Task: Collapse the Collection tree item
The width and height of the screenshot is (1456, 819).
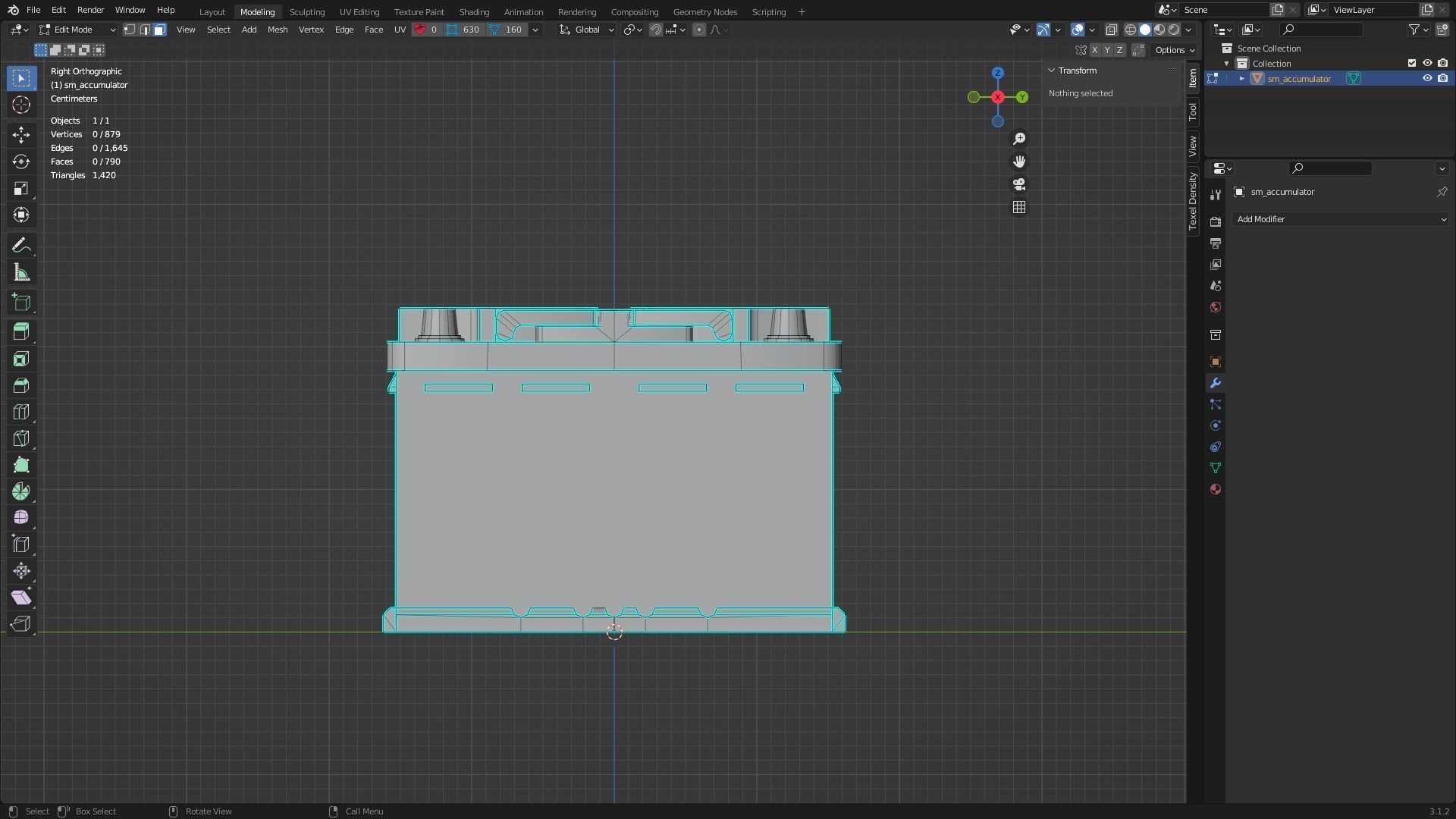Action: (x=1227, y=64)
